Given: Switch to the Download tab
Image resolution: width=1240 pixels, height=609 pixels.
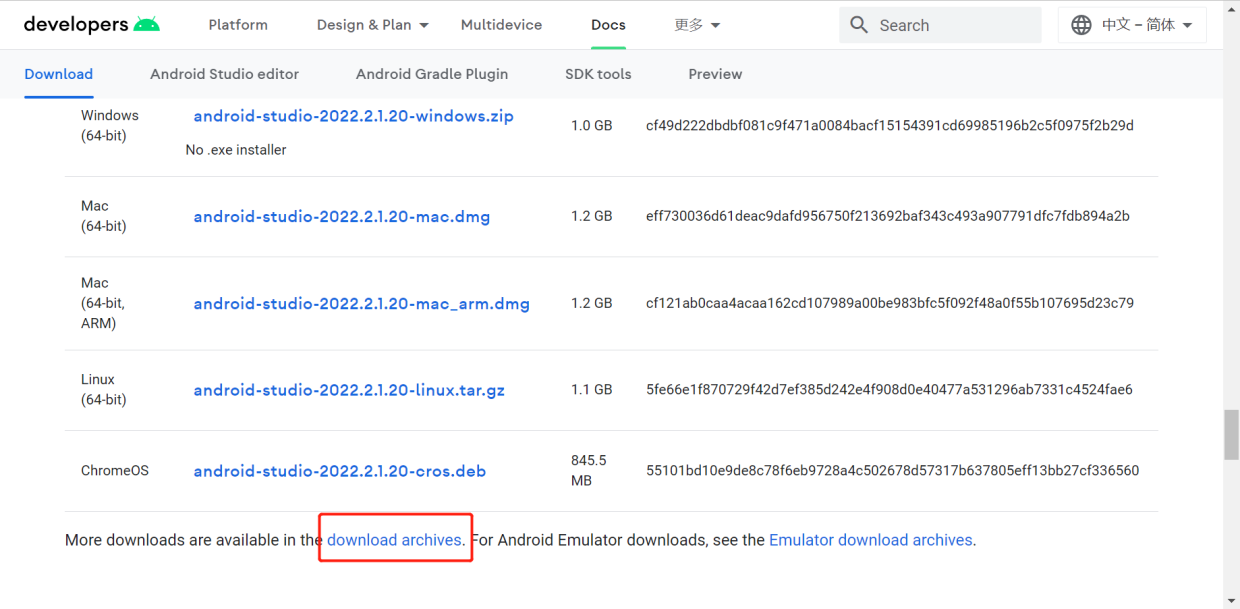Looking at the screenshot, I should [x=59, y=74].
